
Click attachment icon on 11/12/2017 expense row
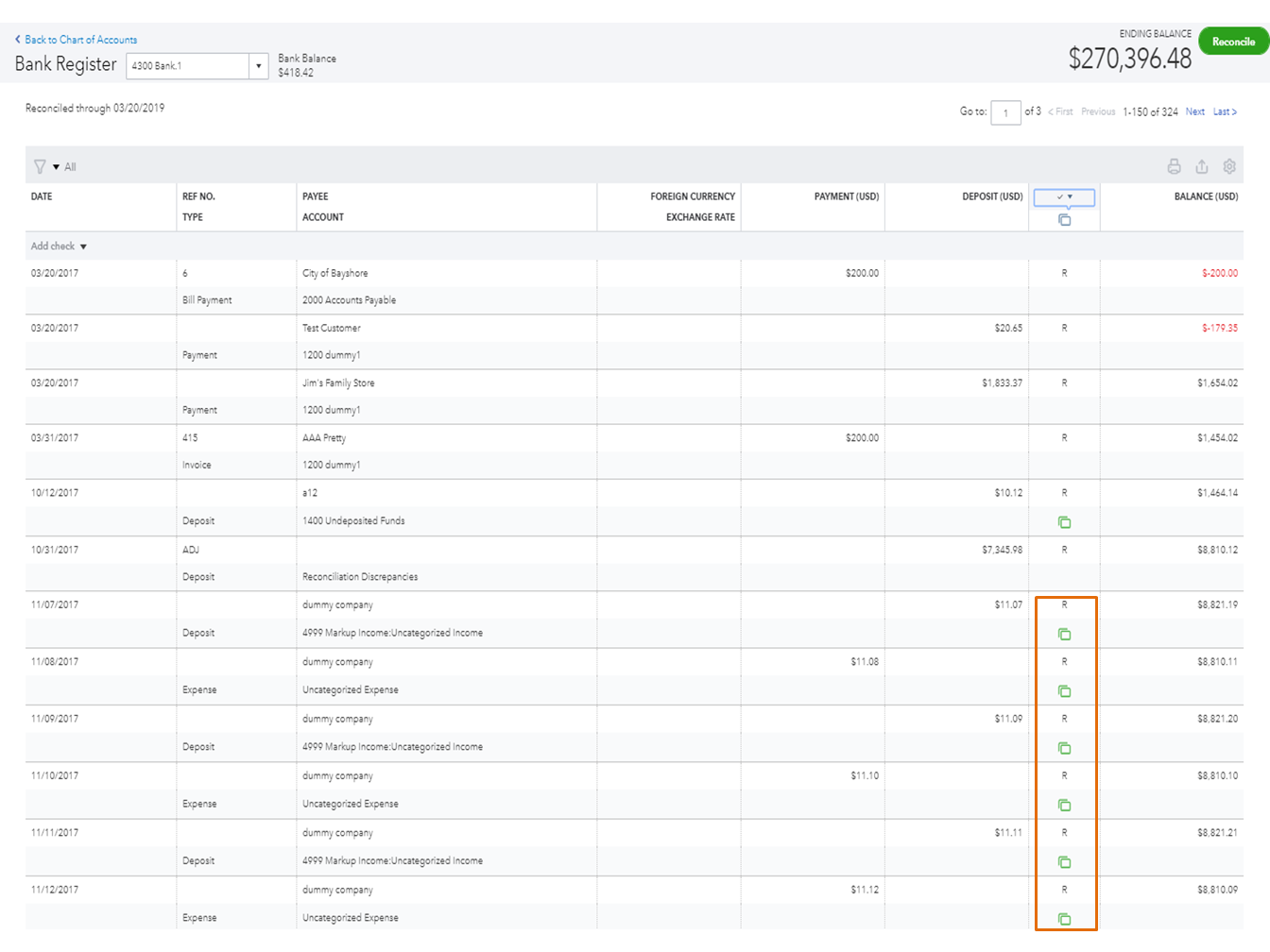1065,918
